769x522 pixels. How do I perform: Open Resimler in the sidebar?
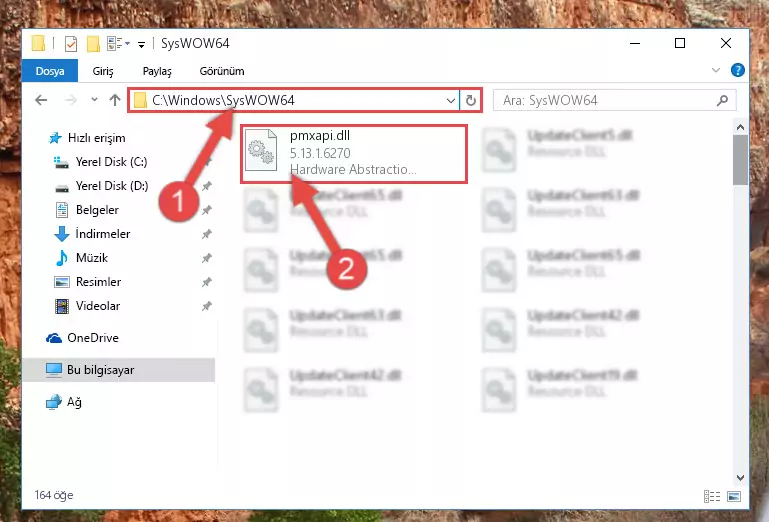88,282
